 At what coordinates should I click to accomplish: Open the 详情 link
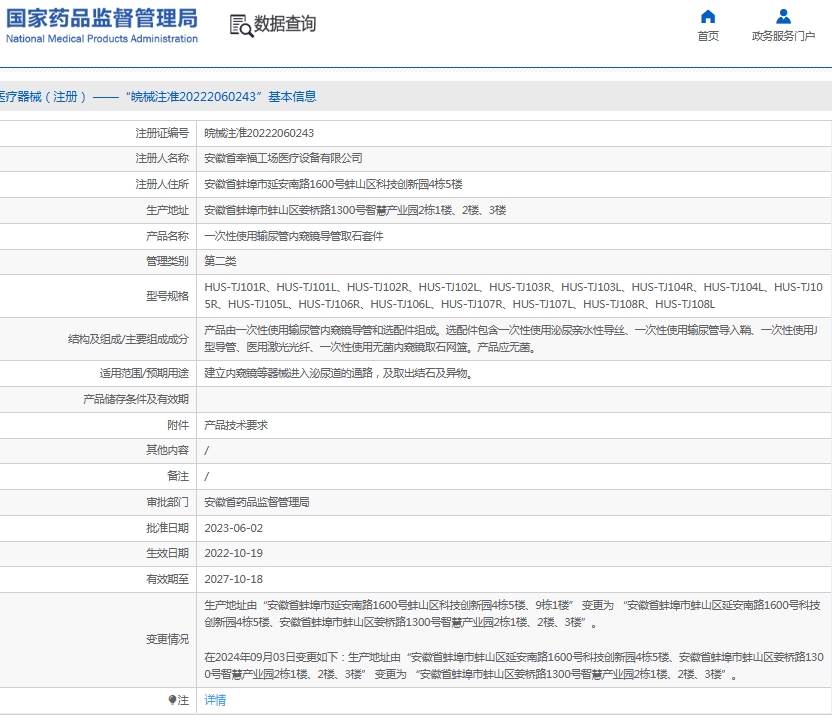(215, 700)
